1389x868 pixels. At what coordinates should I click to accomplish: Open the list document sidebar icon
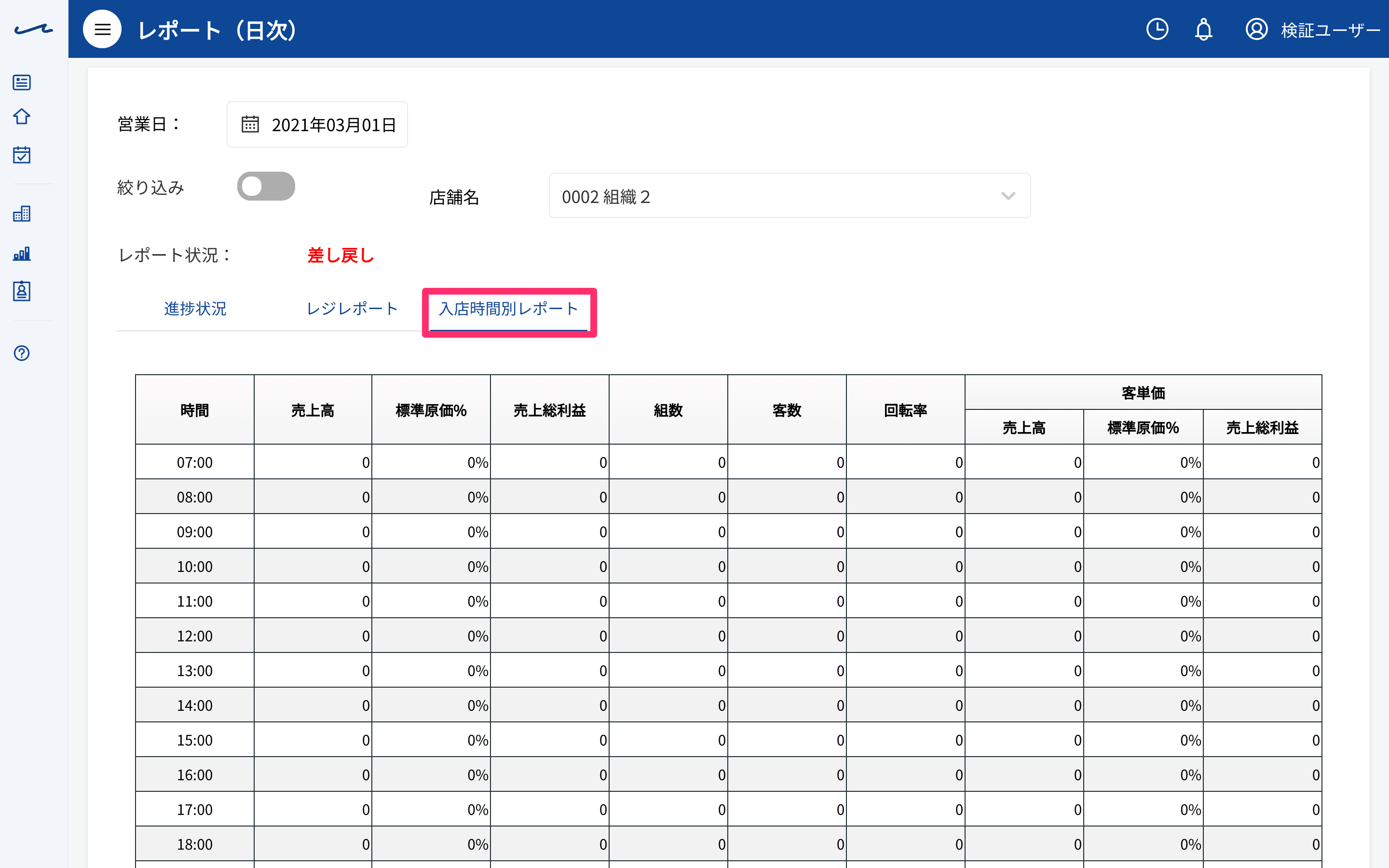tap(22, 82)
